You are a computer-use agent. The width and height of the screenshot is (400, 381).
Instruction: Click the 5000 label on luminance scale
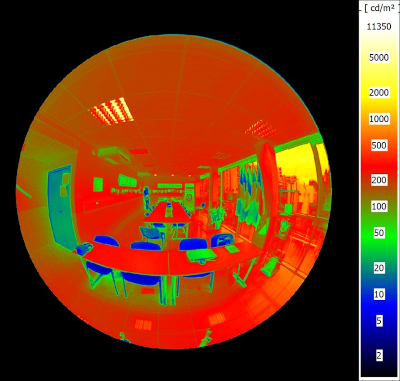[379, 58]
